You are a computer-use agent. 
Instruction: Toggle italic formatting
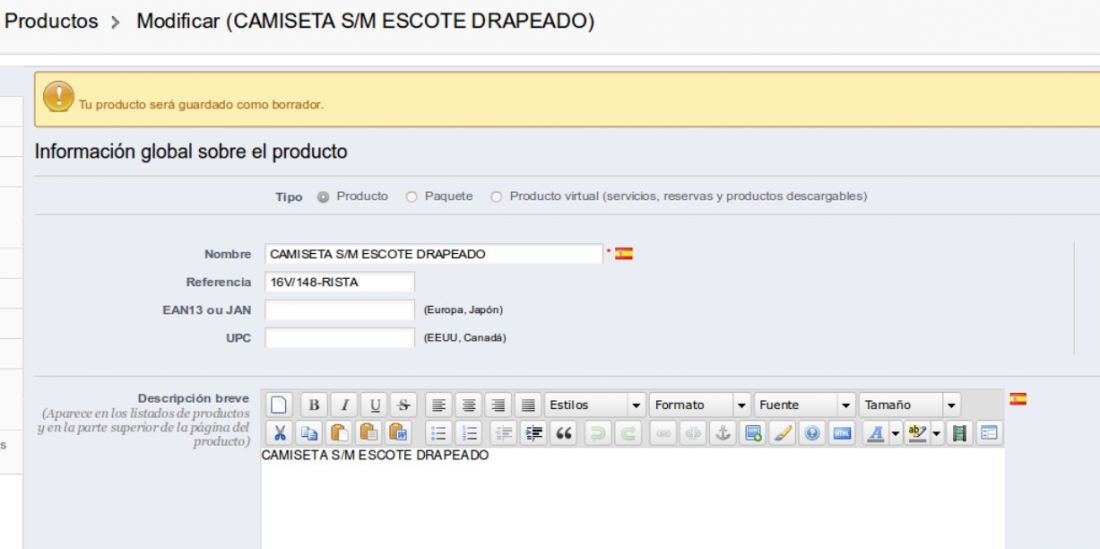(344, 405)
